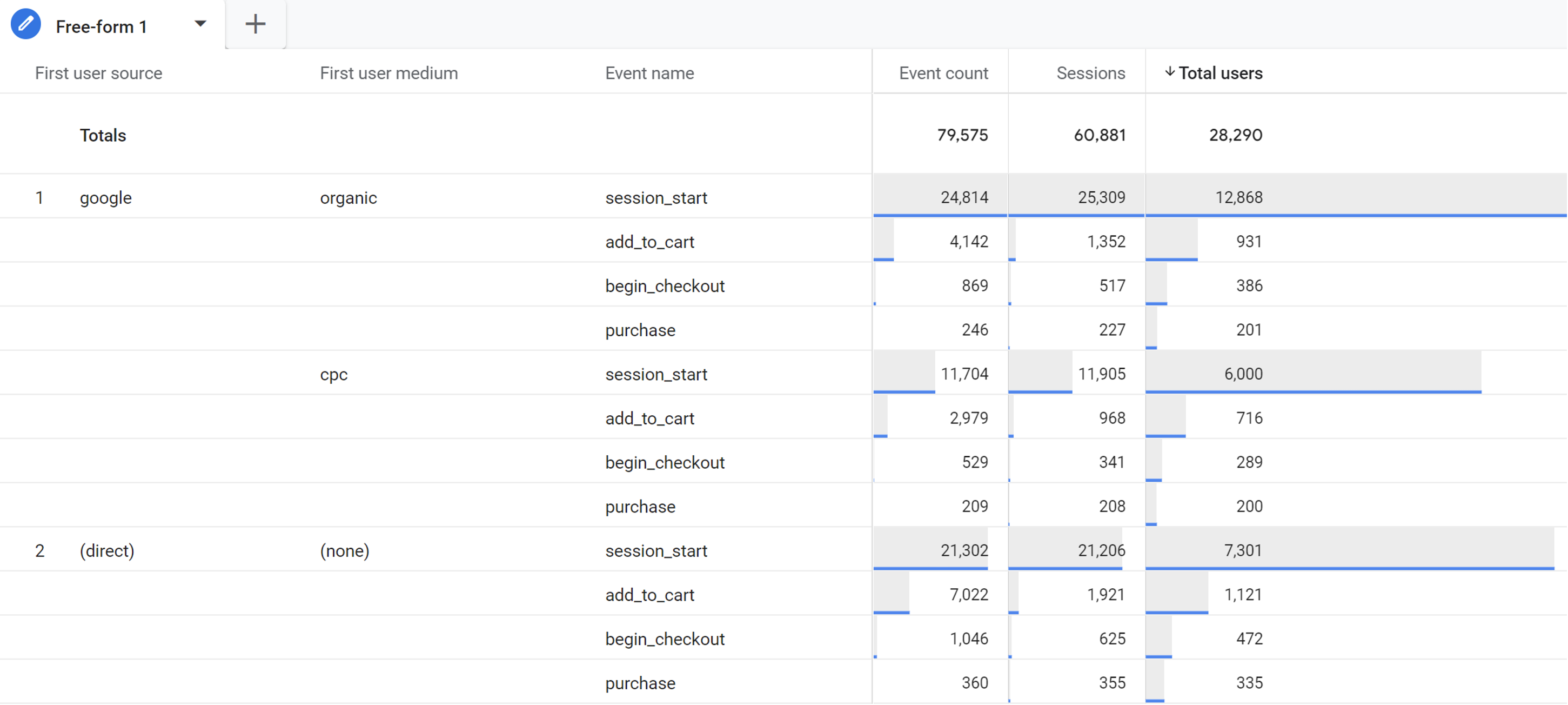Click the First user medium column header

coord(389,72)
